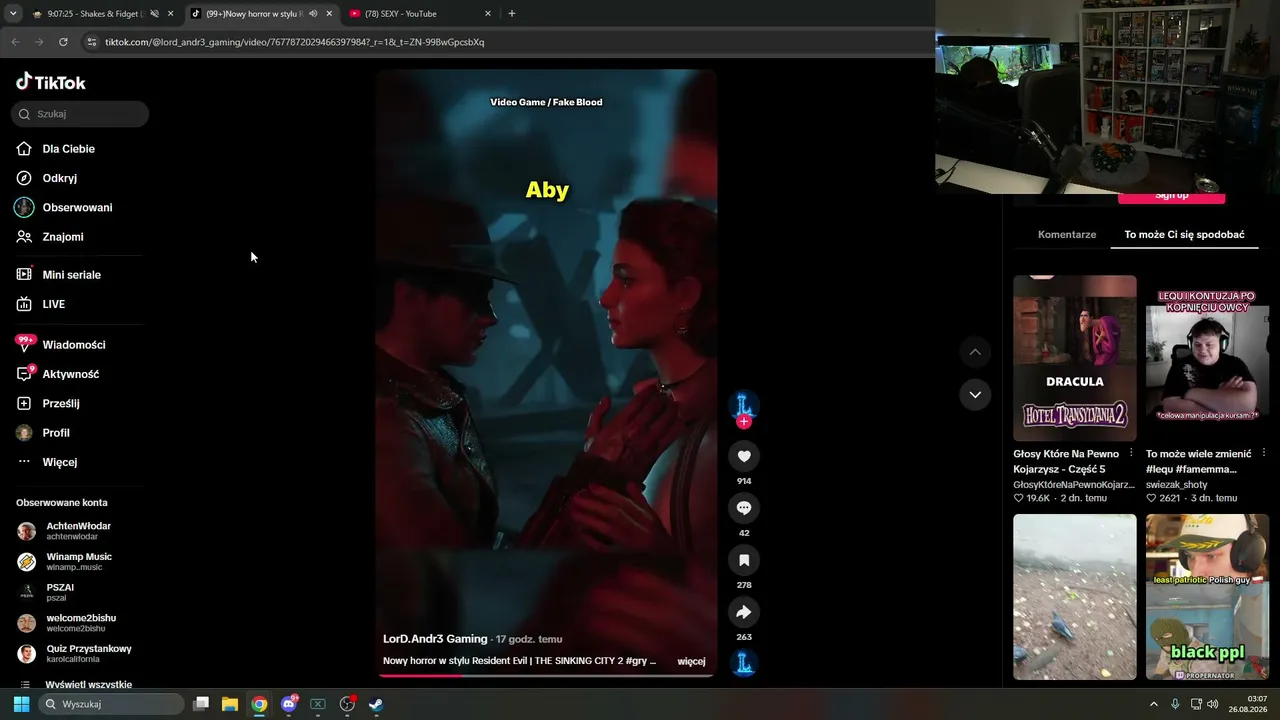This screenshot has width=1280, height=720.
Task: Open the system volume control
Action: coord(1212,704)
